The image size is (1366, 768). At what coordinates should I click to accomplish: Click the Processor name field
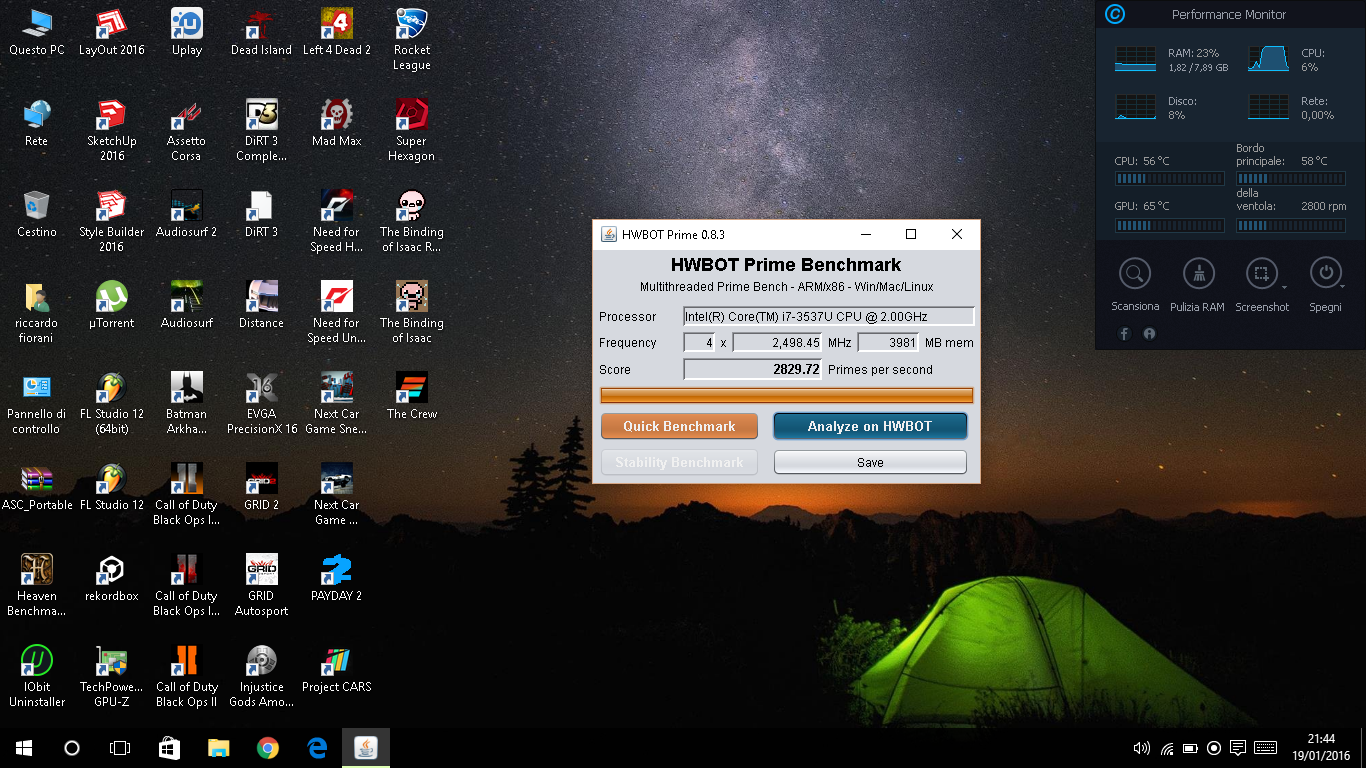(x=828, y=317)
